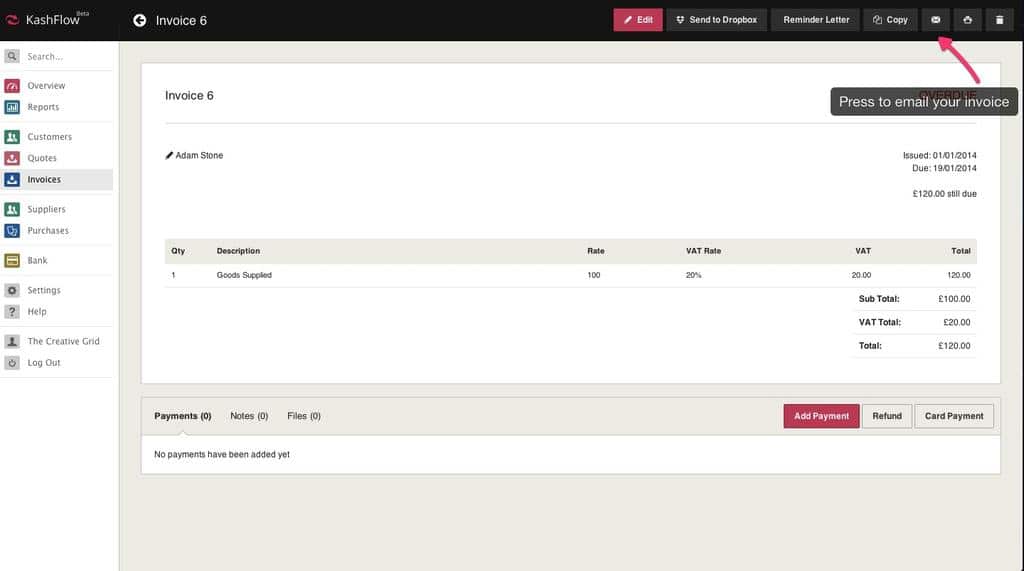Click the Reports chart icon in sidebar
The width and height of the screenshot is (1024, 571).
12,107
